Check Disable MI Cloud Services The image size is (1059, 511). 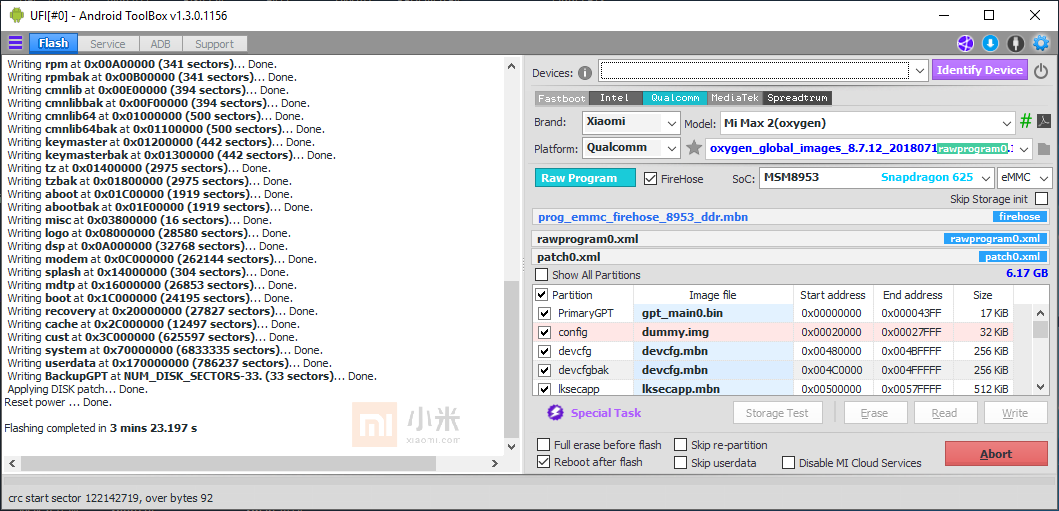(x=788, y=463)
